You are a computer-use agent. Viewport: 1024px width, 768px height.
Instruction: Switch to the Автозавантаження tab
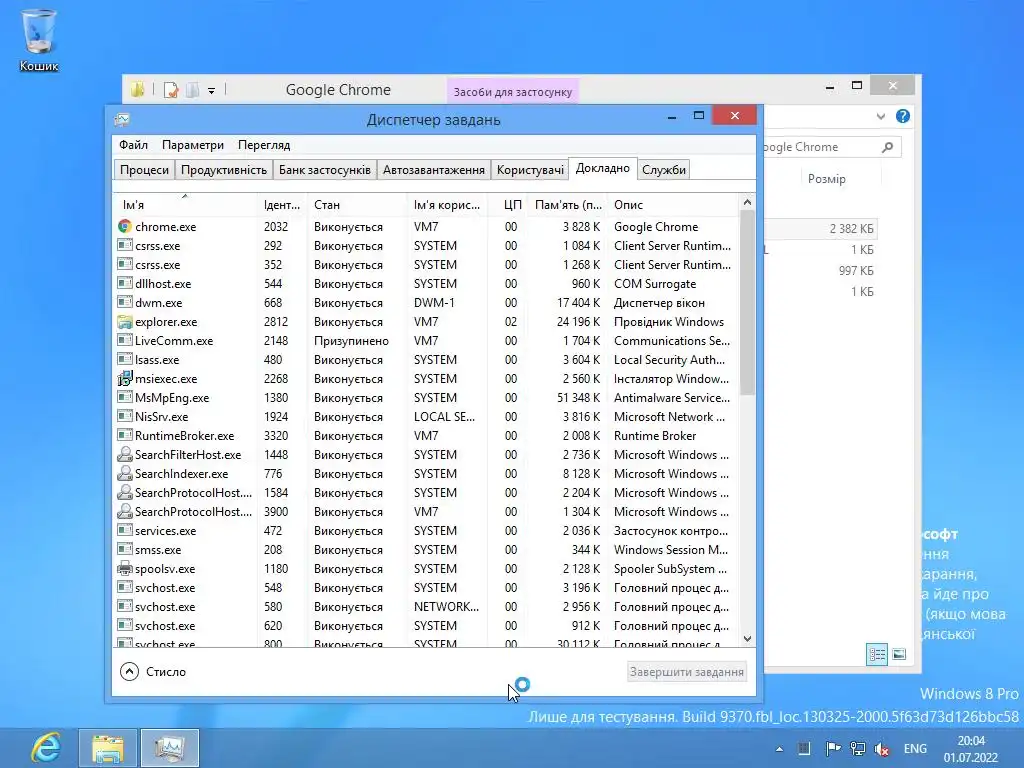click(x=434, y=170)
